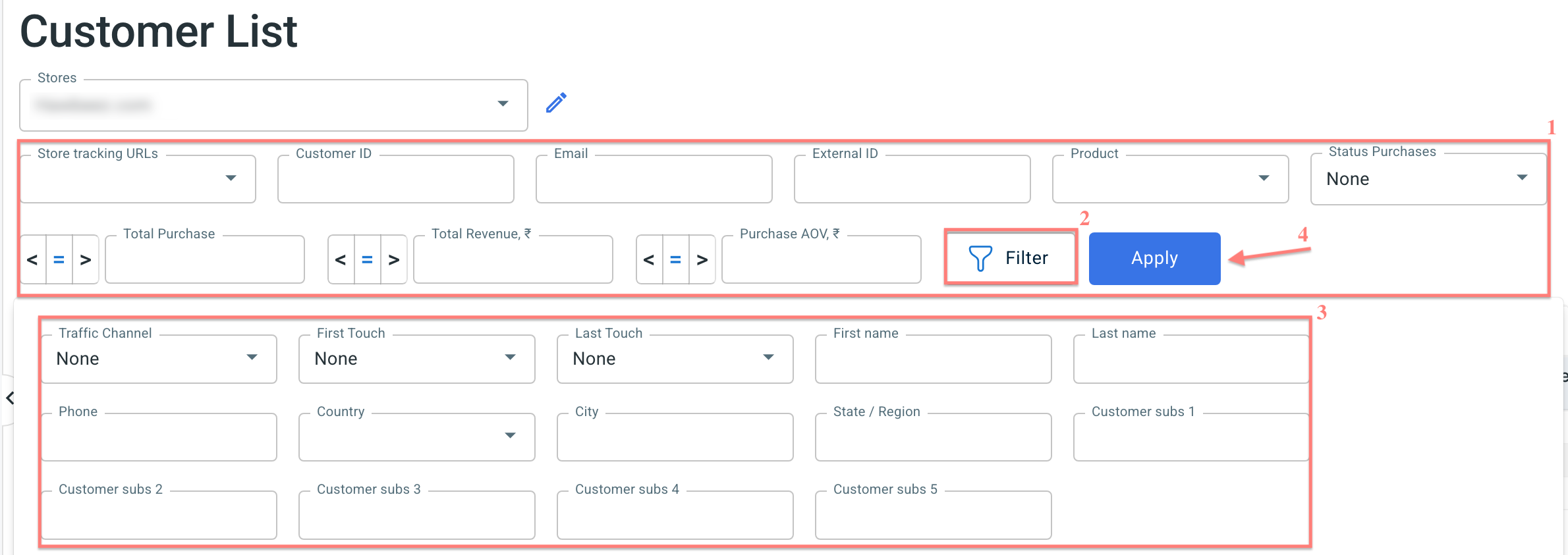This screenshot has height=555, width=1568.
Task: Click the Customer subs 3 field
Action: tap(416, 515)
